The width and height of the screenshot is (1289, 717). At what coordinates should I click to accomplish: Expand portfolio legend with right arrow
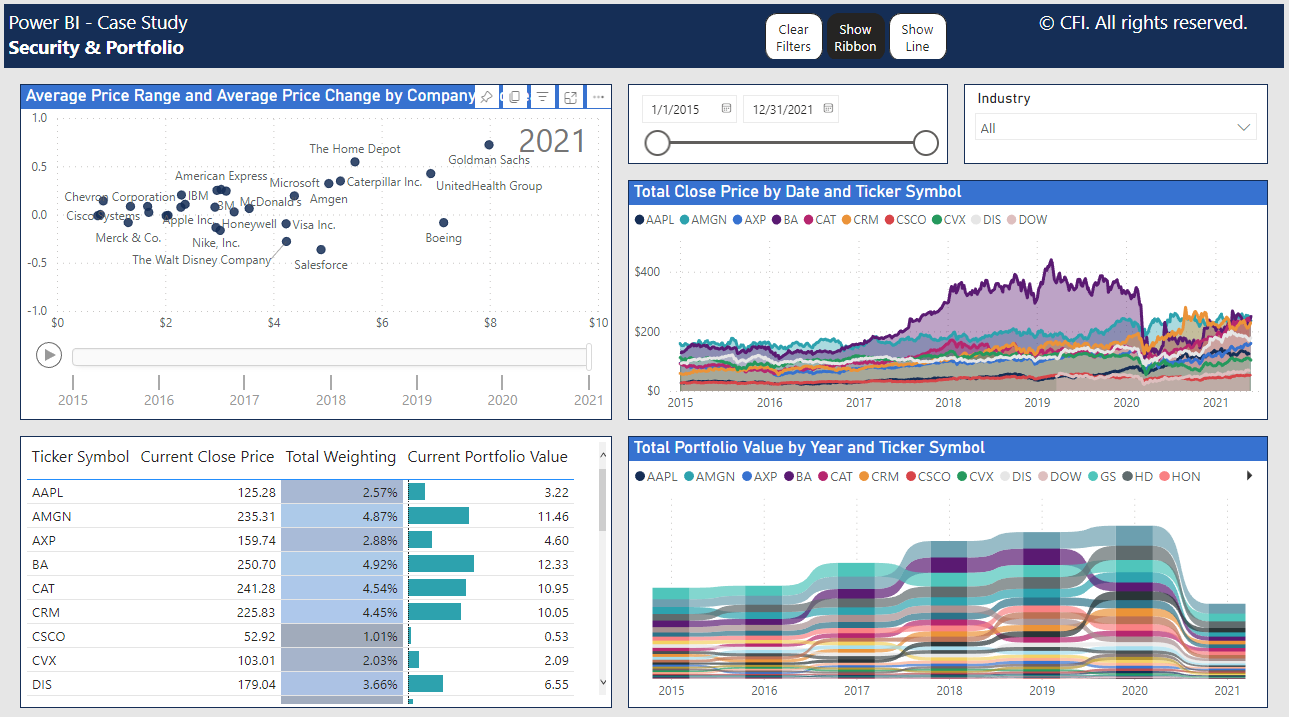pyautogui.click(x=1249, y=476)
